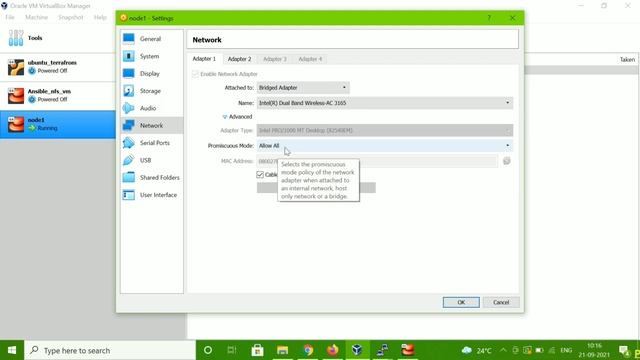Open USB settings category
The width and height of the screenshot is (640, 360).
click(x=151, y=160)
